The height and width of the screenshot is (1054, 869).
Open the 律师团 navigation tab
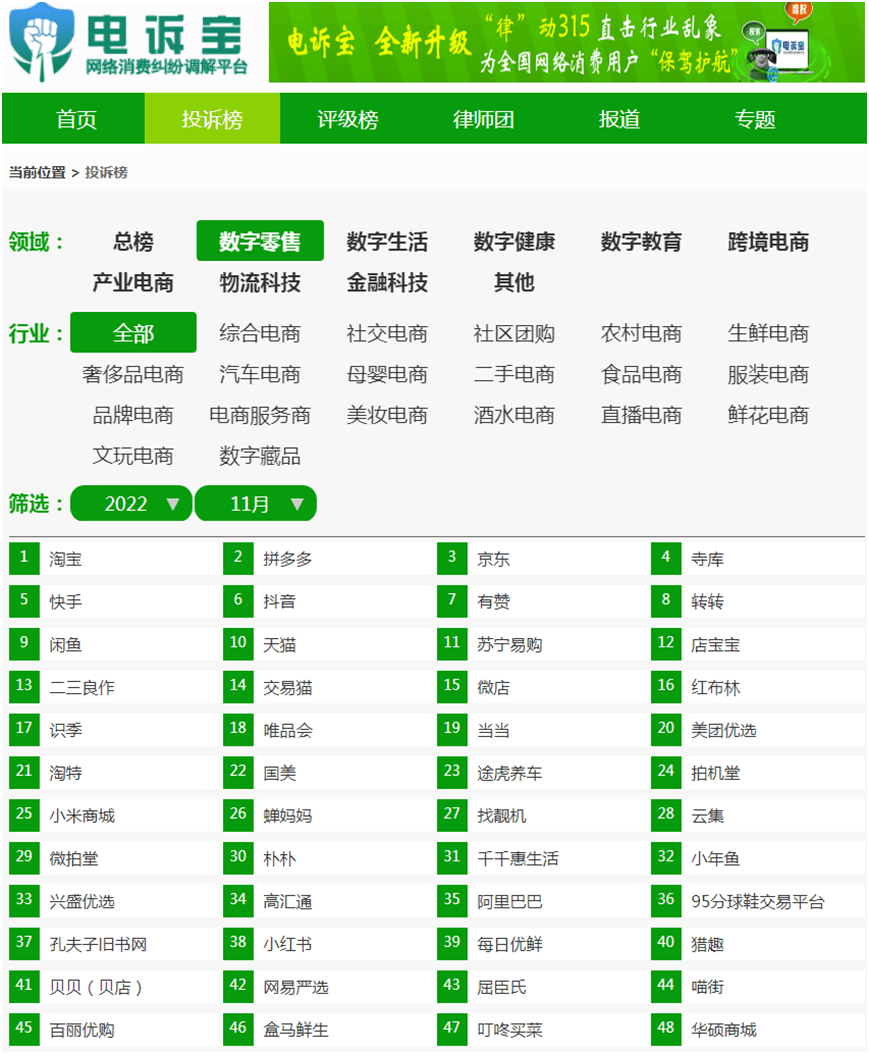click(x=483, y=119)
